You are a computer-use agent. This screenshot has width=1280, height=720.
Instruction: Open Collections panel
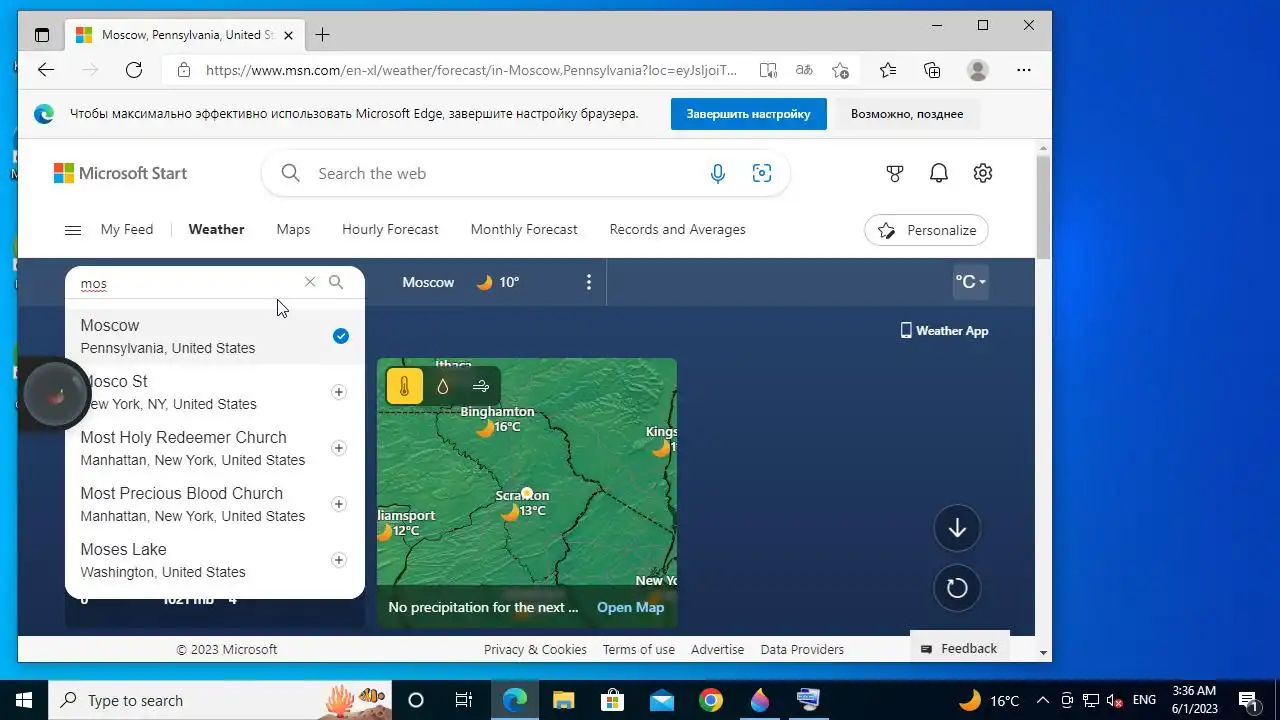(932, 70)
